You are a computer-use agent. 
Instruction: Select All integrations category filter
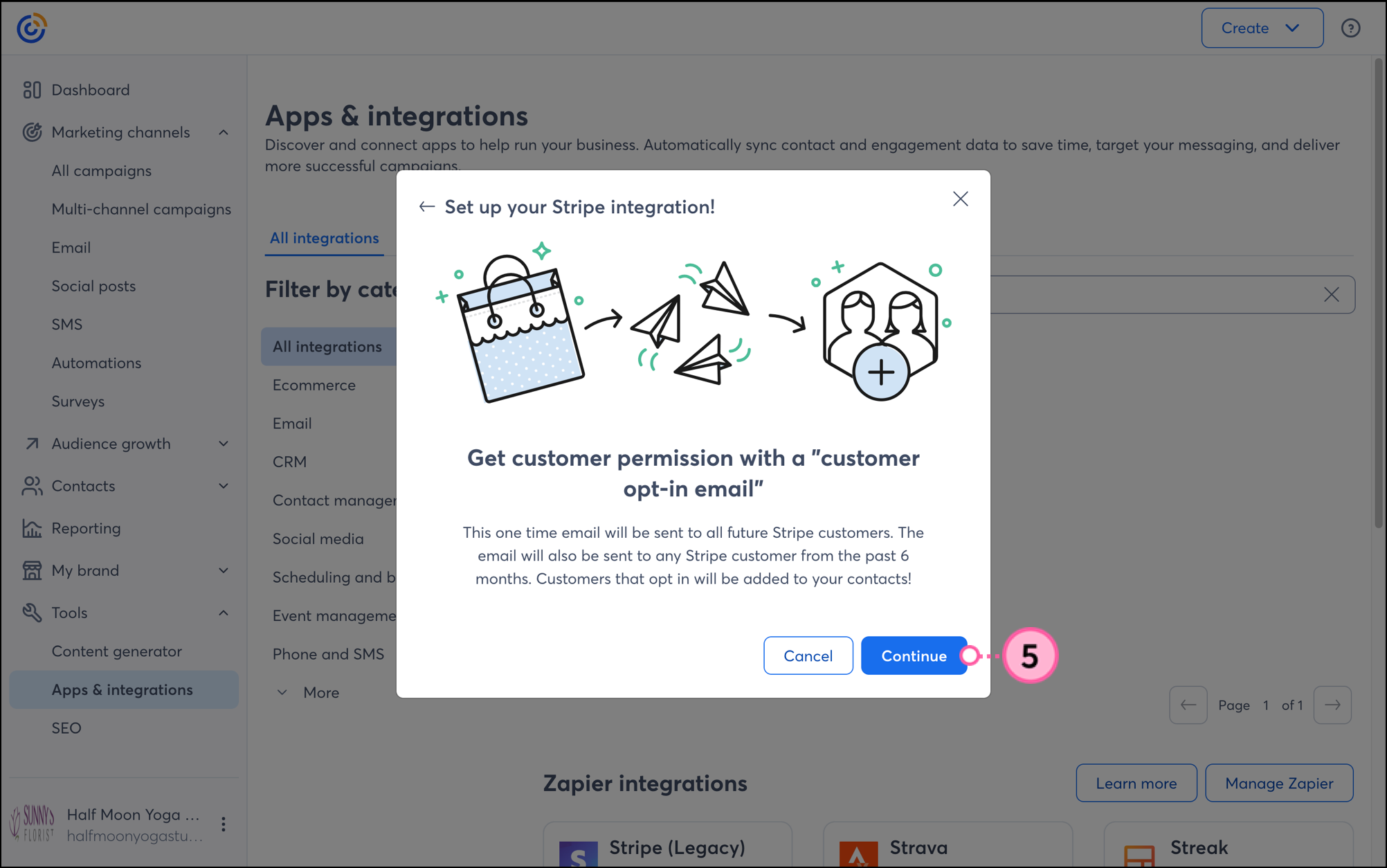[329, 346]
